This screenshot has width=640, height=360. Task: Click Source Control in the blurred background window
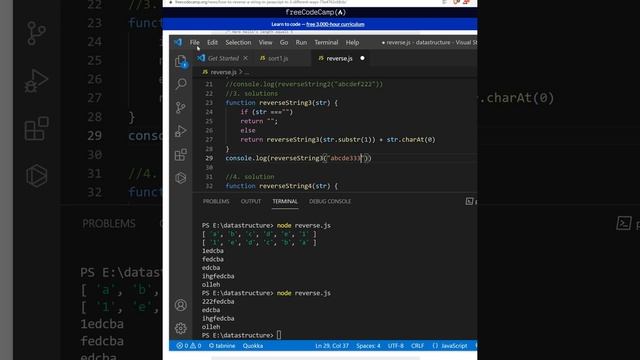(36, 33)
